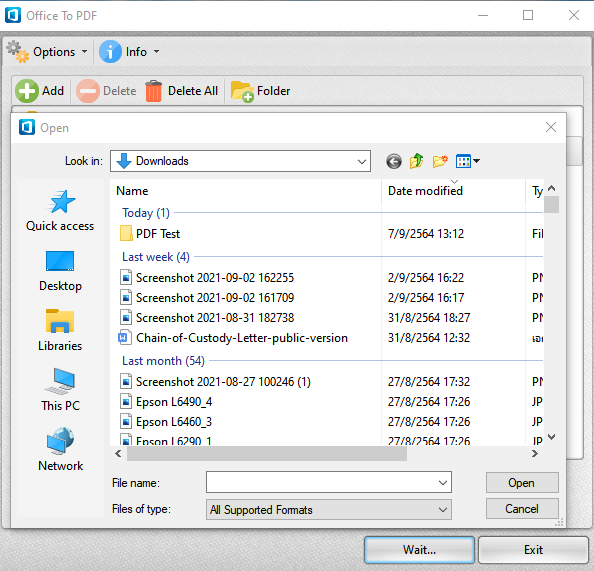
Task: Go to Quick access location
Action: tap(60, 211)
